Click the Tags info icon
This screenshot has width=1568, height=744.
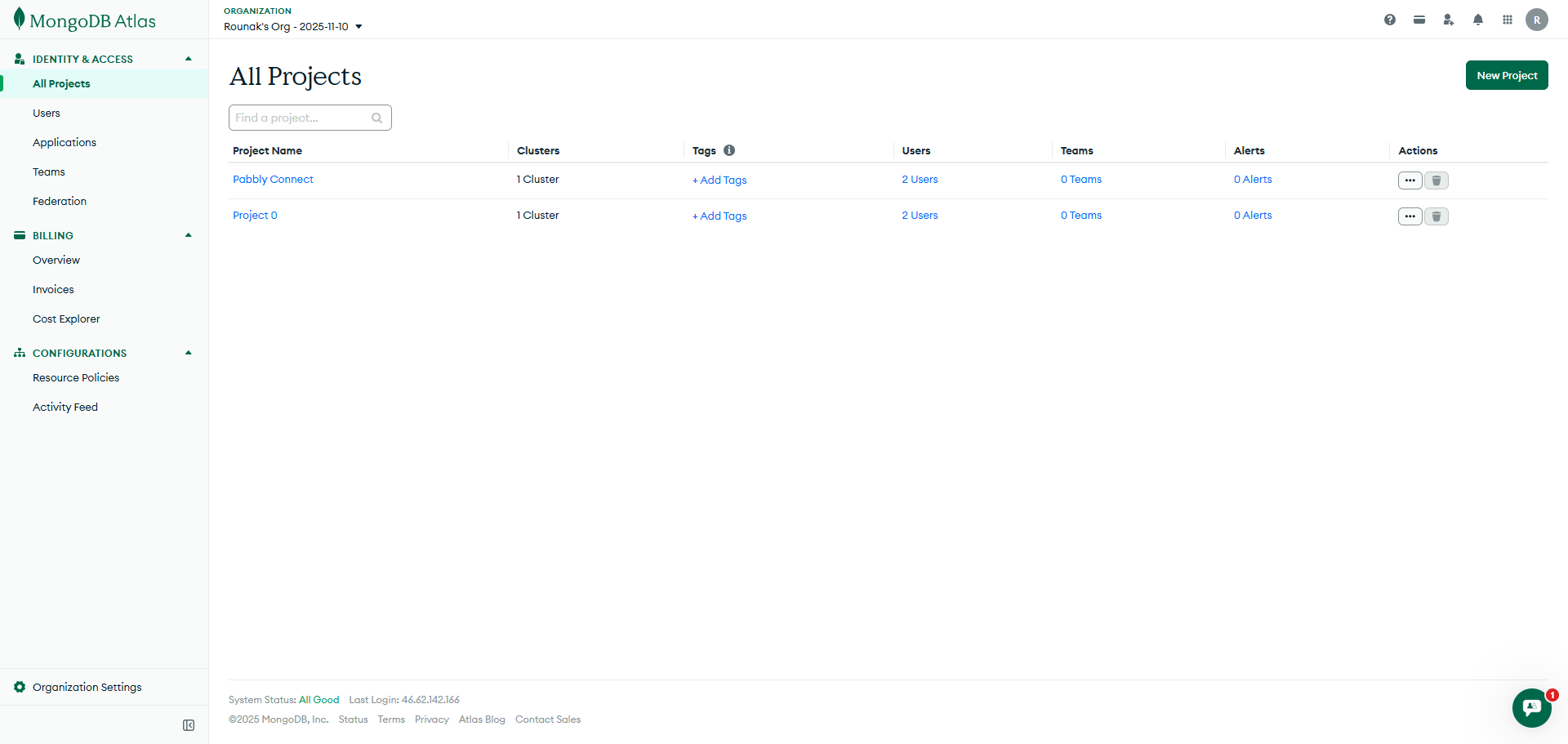coord(729,150)
